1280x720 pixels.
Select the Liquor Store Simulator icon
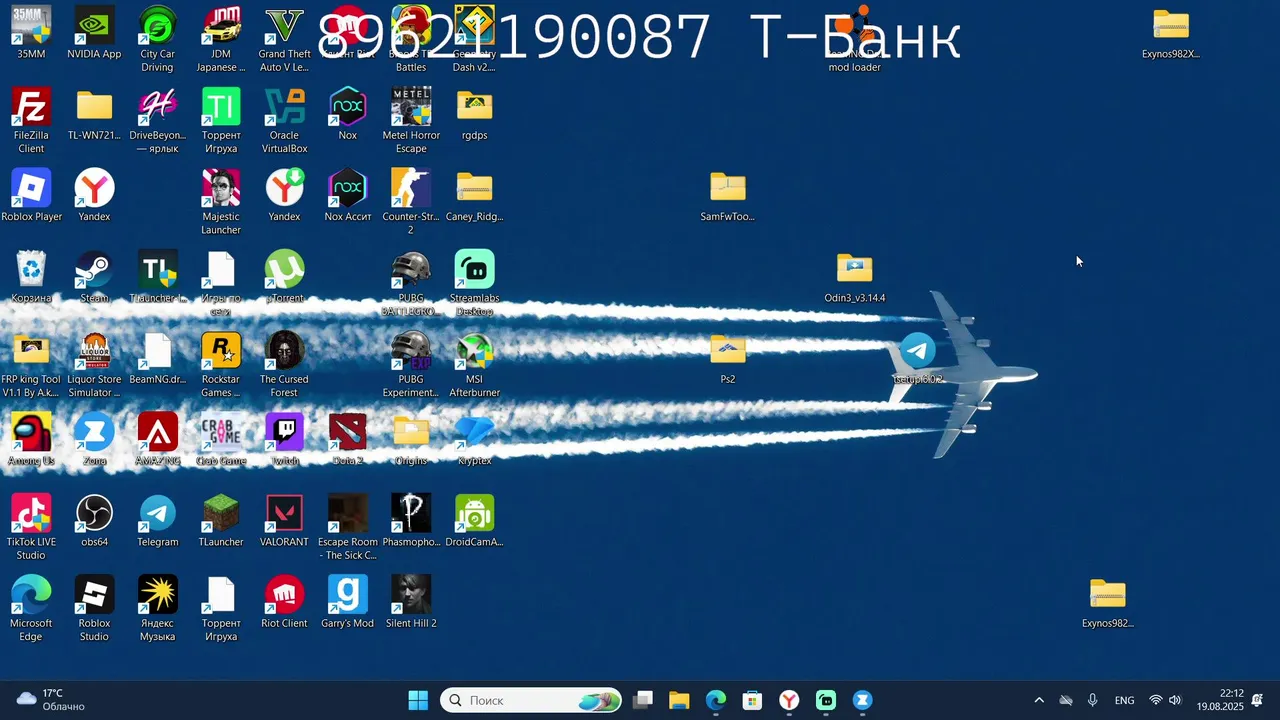[94, 351]
